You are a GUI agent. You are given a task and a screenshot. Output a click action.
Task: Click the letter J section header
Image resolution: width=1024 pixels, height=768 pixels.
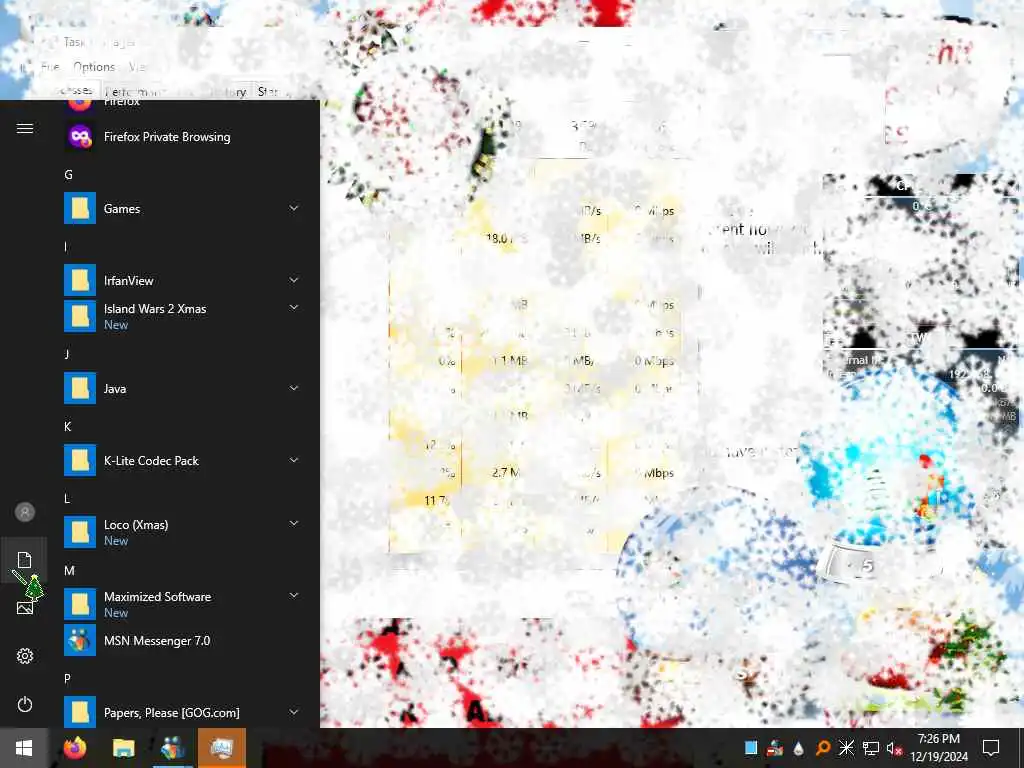tap(67, 354)
